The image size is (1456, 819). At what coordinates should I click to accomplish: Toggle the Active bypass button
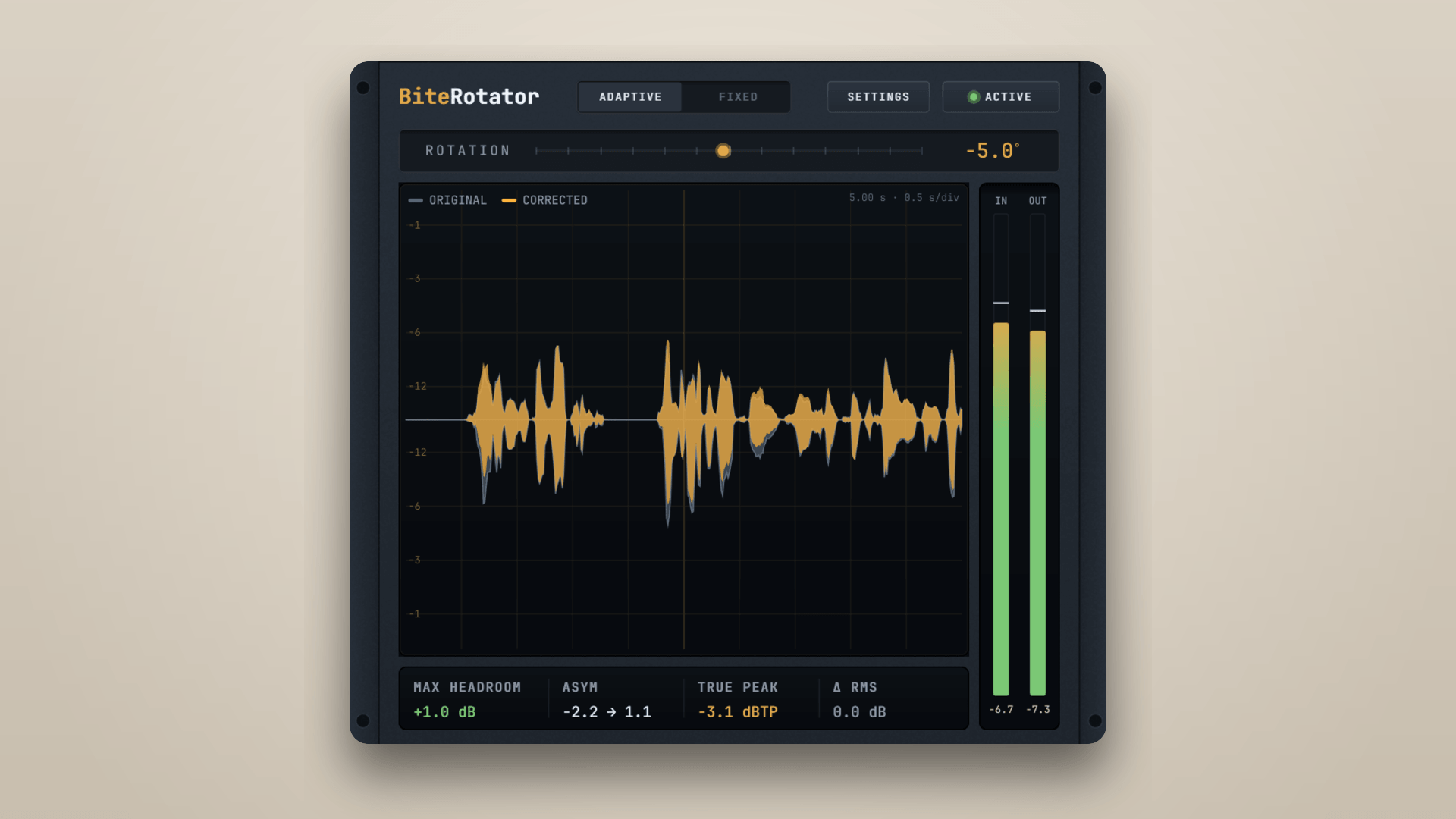(1001, 97)
